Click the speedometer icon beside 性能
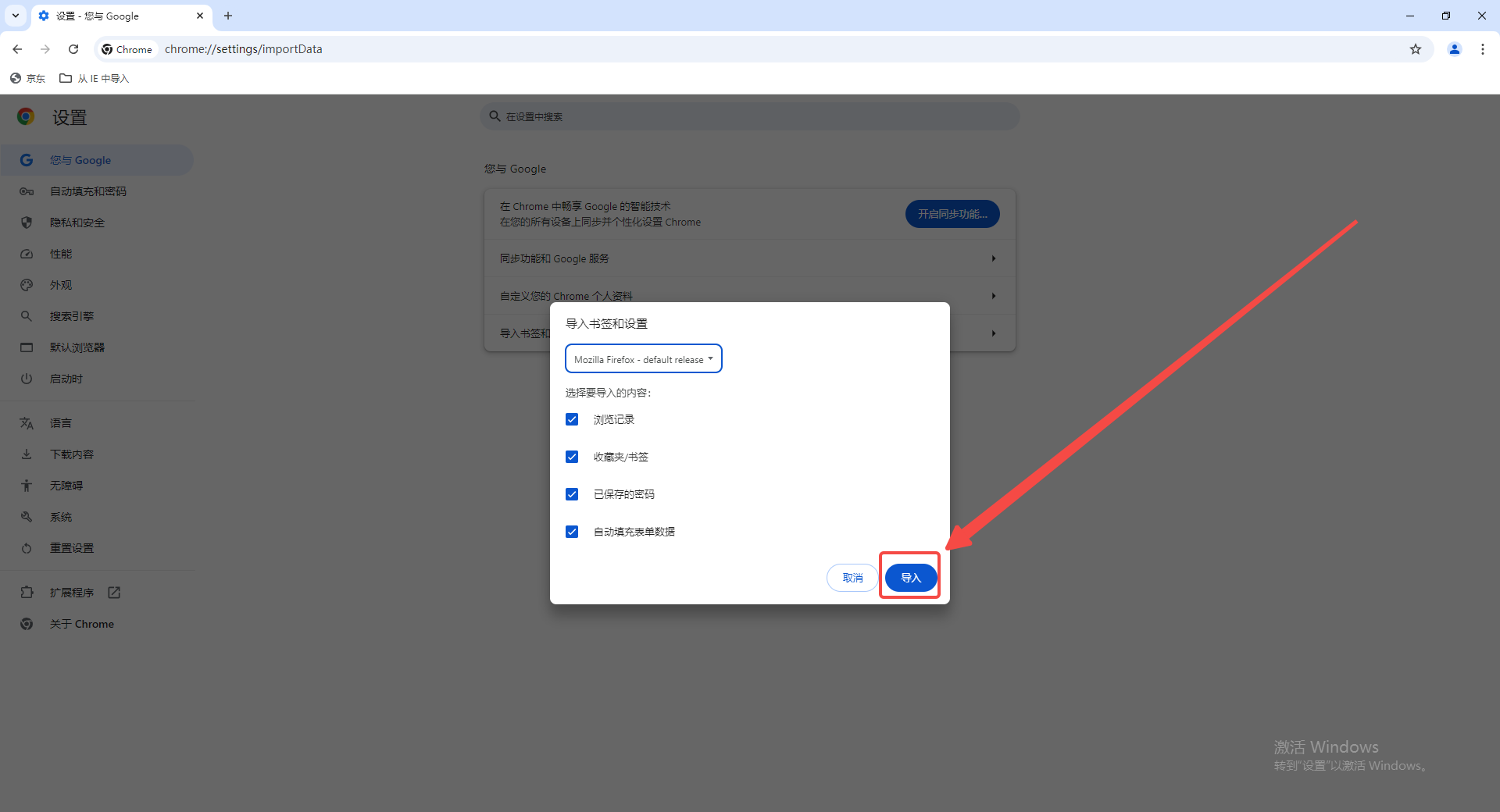Screen dimensions: 1500x812 pyautogui.click(x=27, y=254)
